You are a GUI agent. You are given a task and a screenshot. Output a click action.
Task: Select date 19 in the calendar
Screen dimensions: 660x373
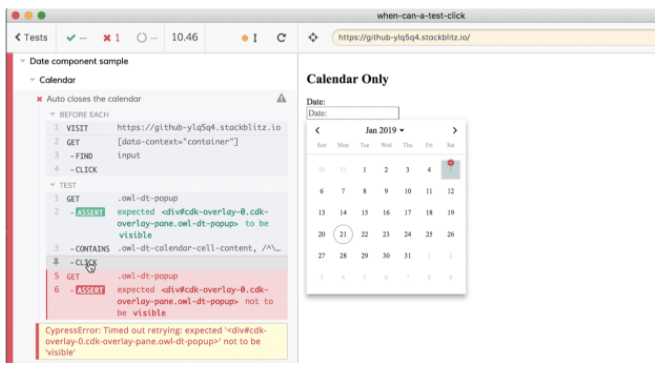(x=450, y=213)
